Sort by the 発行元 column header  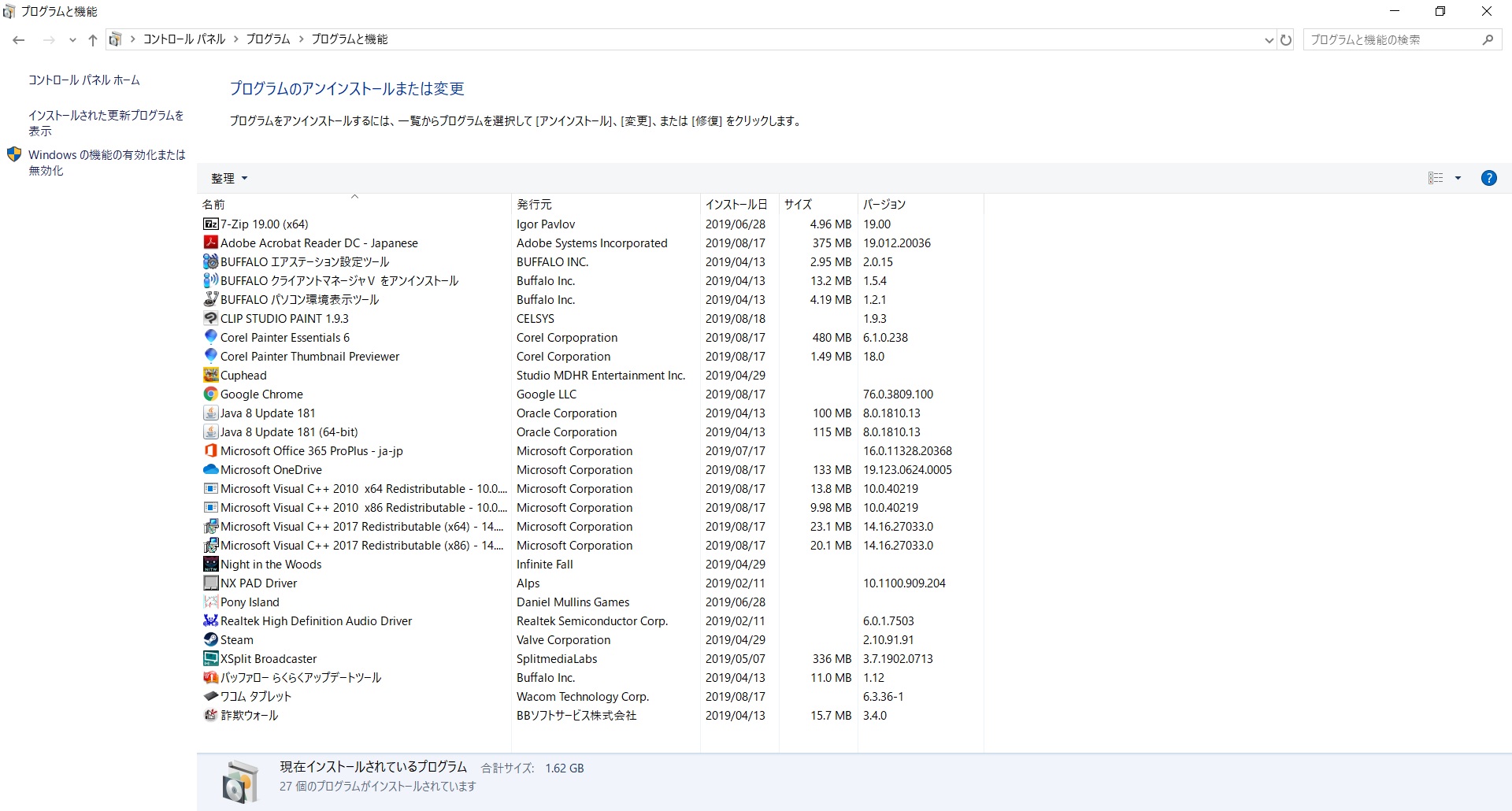pos(605,205)
